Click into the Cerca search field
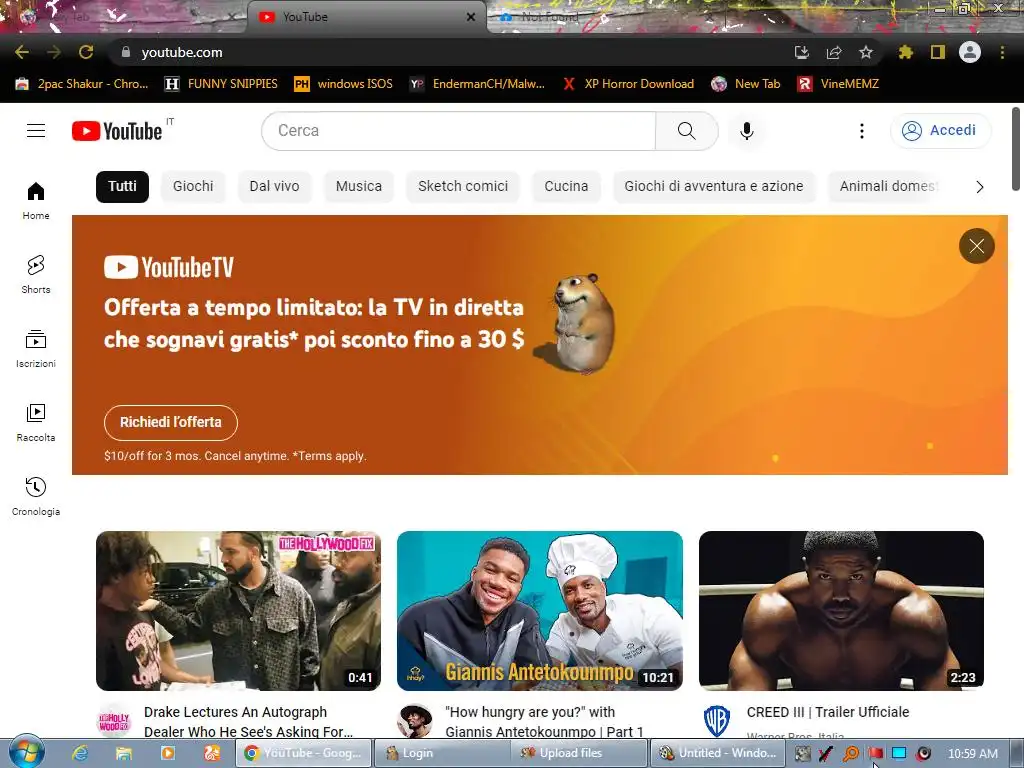Screen dimensions: 1024x768 click(x=458, y=131)
